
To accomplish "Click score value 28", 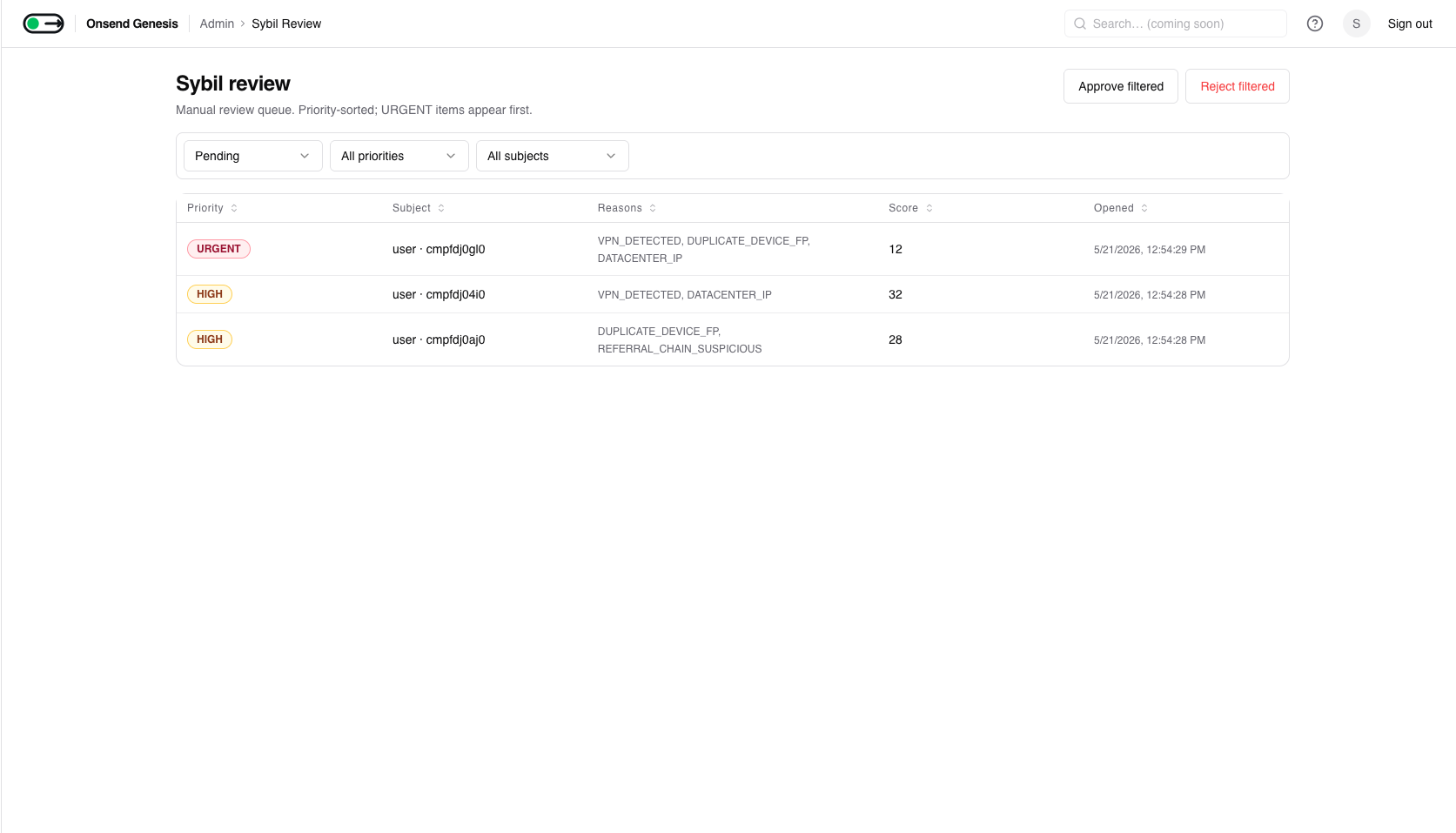I will tap(896, 339).
